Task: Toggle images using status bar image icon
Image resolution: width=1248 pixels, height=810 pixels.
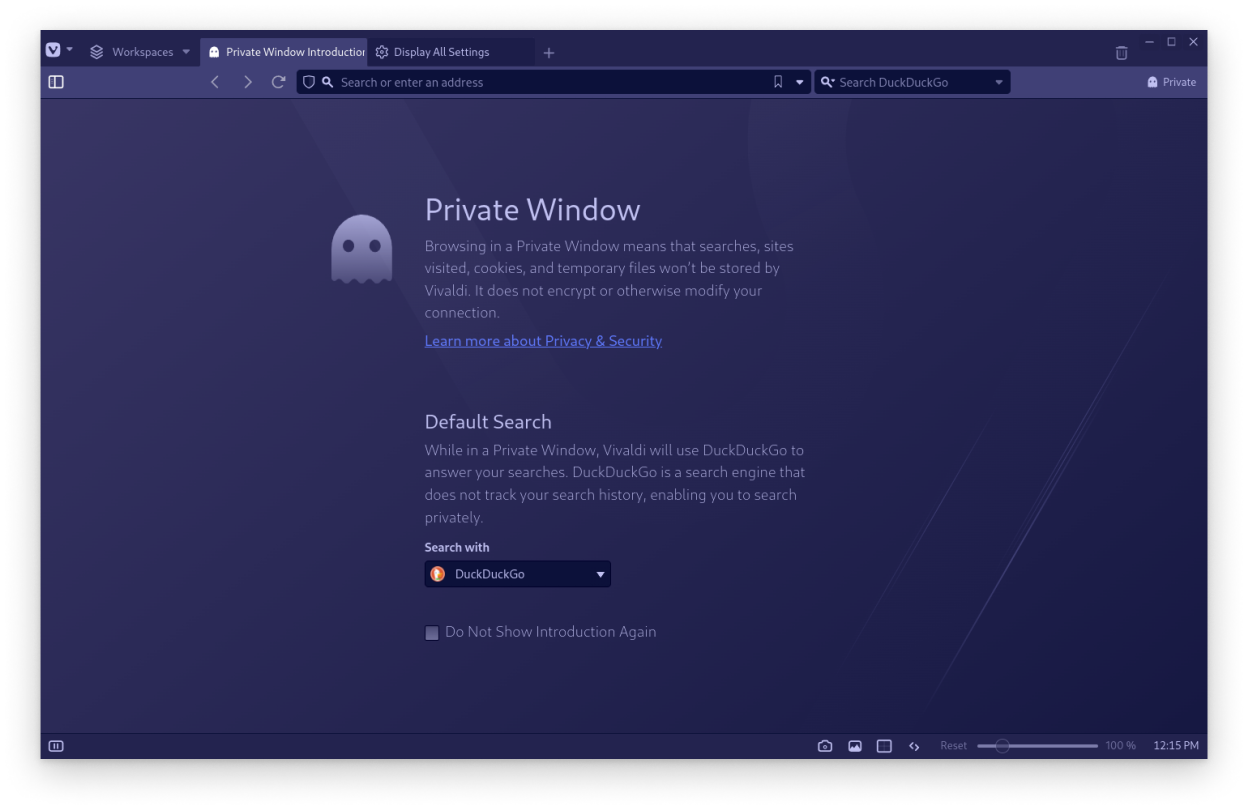Action: [x=855, y=746]
